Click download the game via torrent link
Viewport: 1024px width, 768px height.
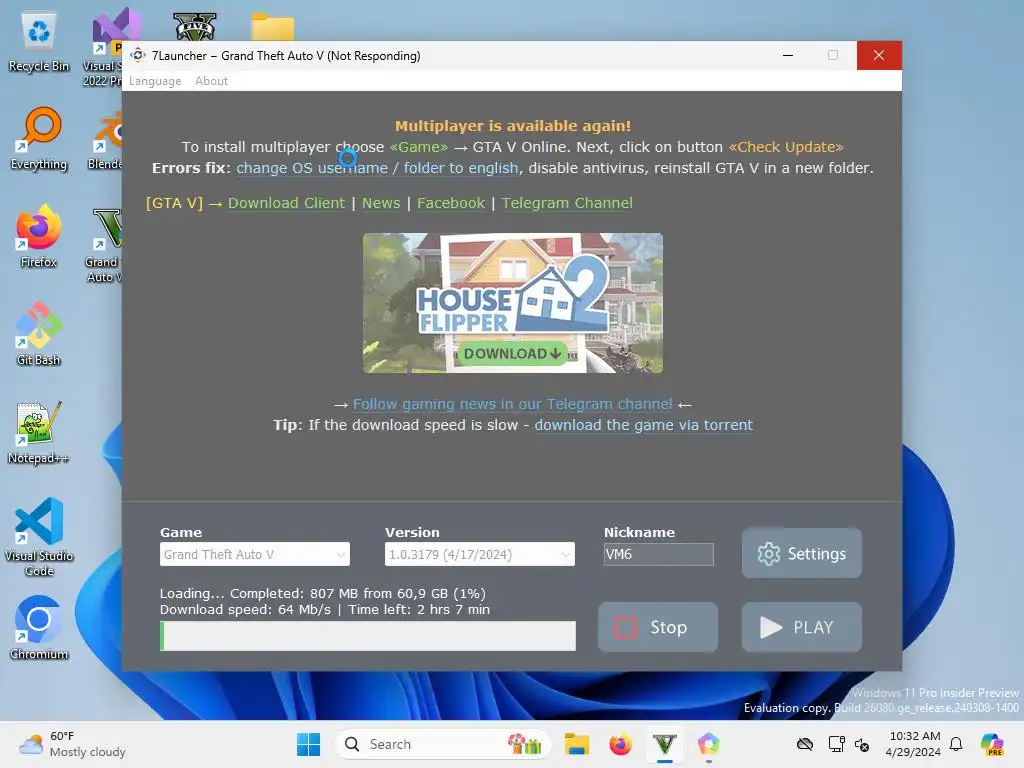pyautogui.click(x=643, y=425)
